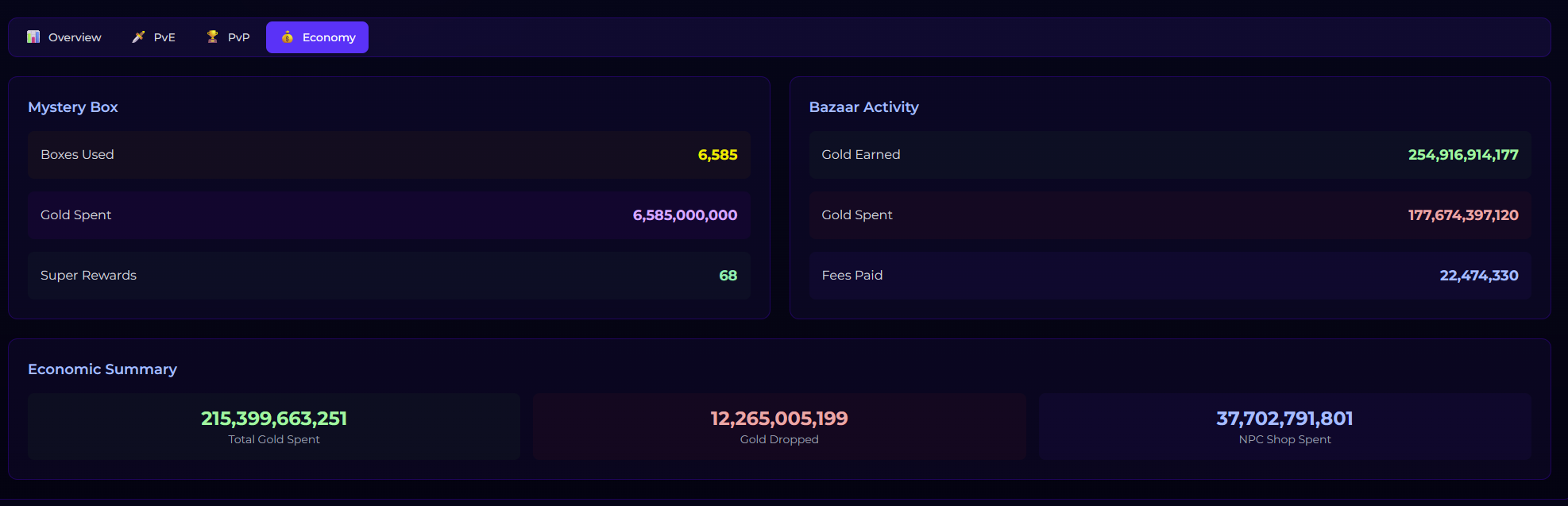The width and height of the screenshot is (1568, 506).
Task: Click the 6,585,000,000 gold spent value
Action: tap(685, 215)
